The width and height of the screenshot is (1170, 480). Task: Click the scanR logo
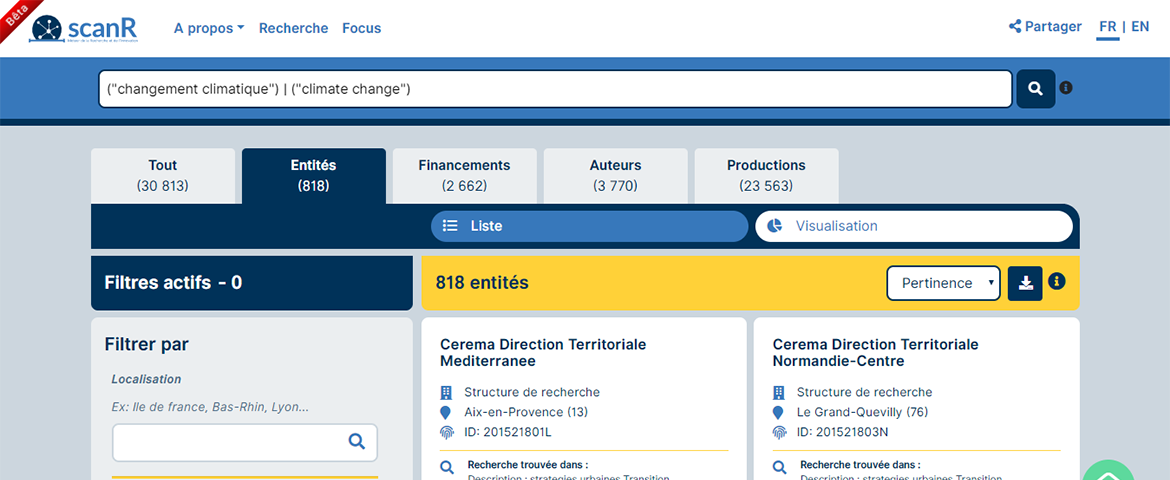pyautogui.click(x=84, y=28)
